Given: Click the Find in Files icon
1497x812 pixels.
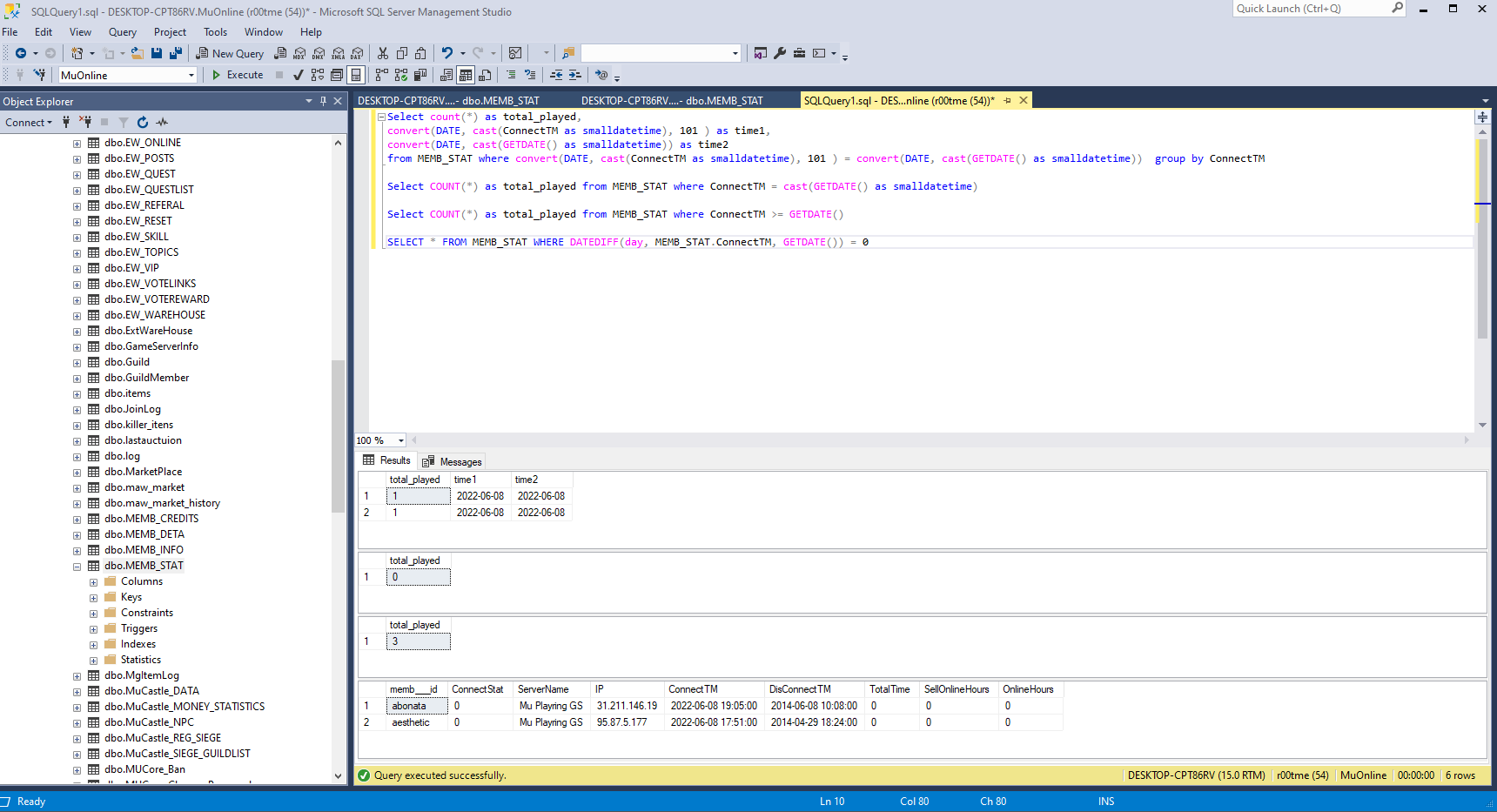Looking at the screenshot, I should click(568, 53).
